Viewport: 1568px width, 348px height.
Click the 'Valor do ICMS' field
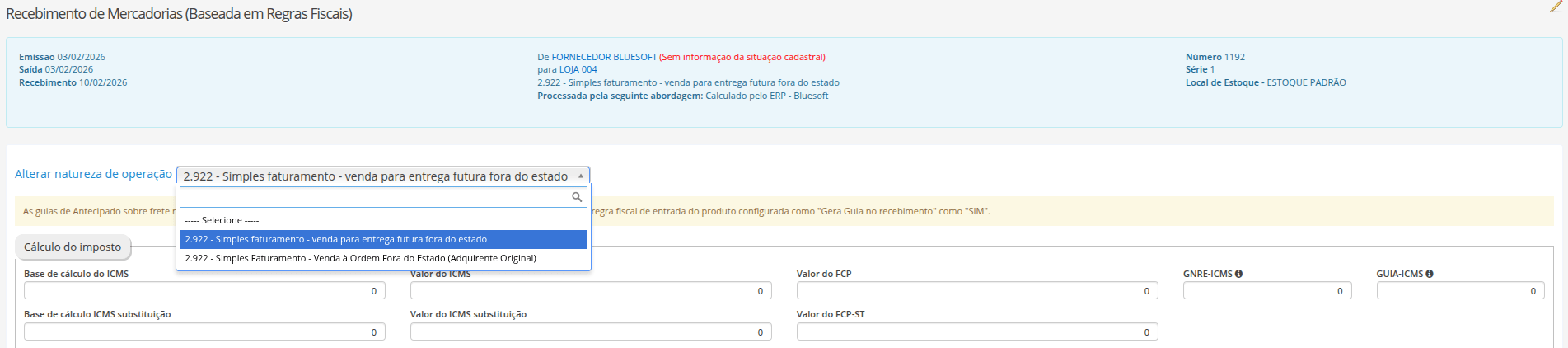591,290
